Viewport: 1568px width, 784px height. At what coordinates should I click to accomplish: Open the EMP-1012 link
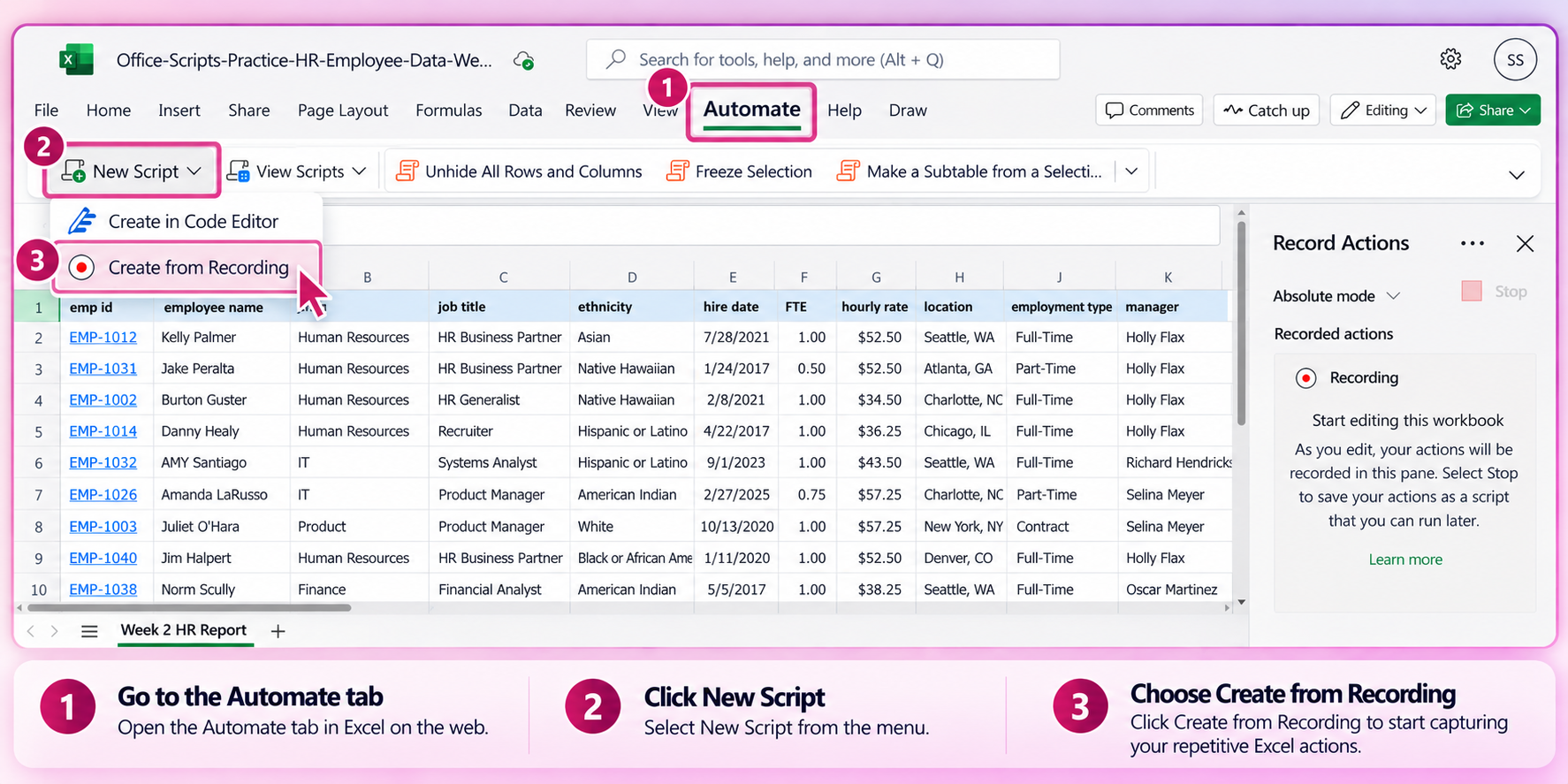coord(103,337)
